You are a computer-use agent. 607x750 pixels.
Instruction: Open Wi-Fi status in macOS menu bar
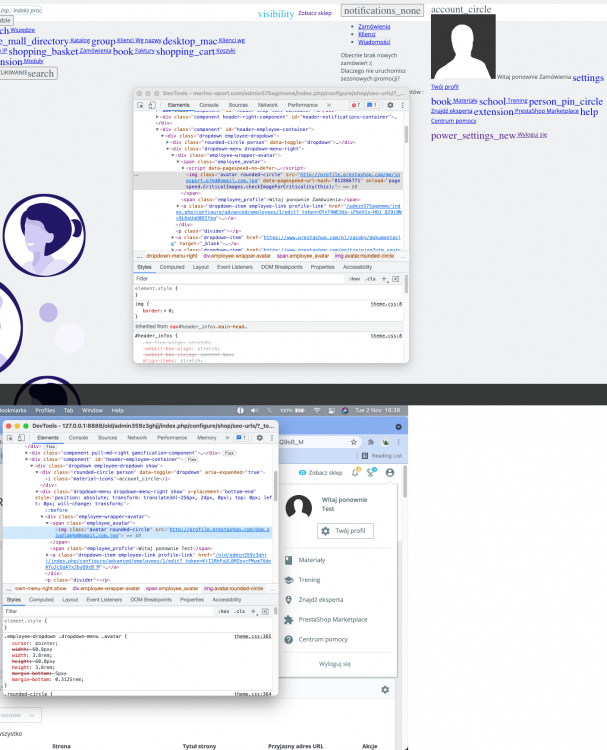(317, 410)
